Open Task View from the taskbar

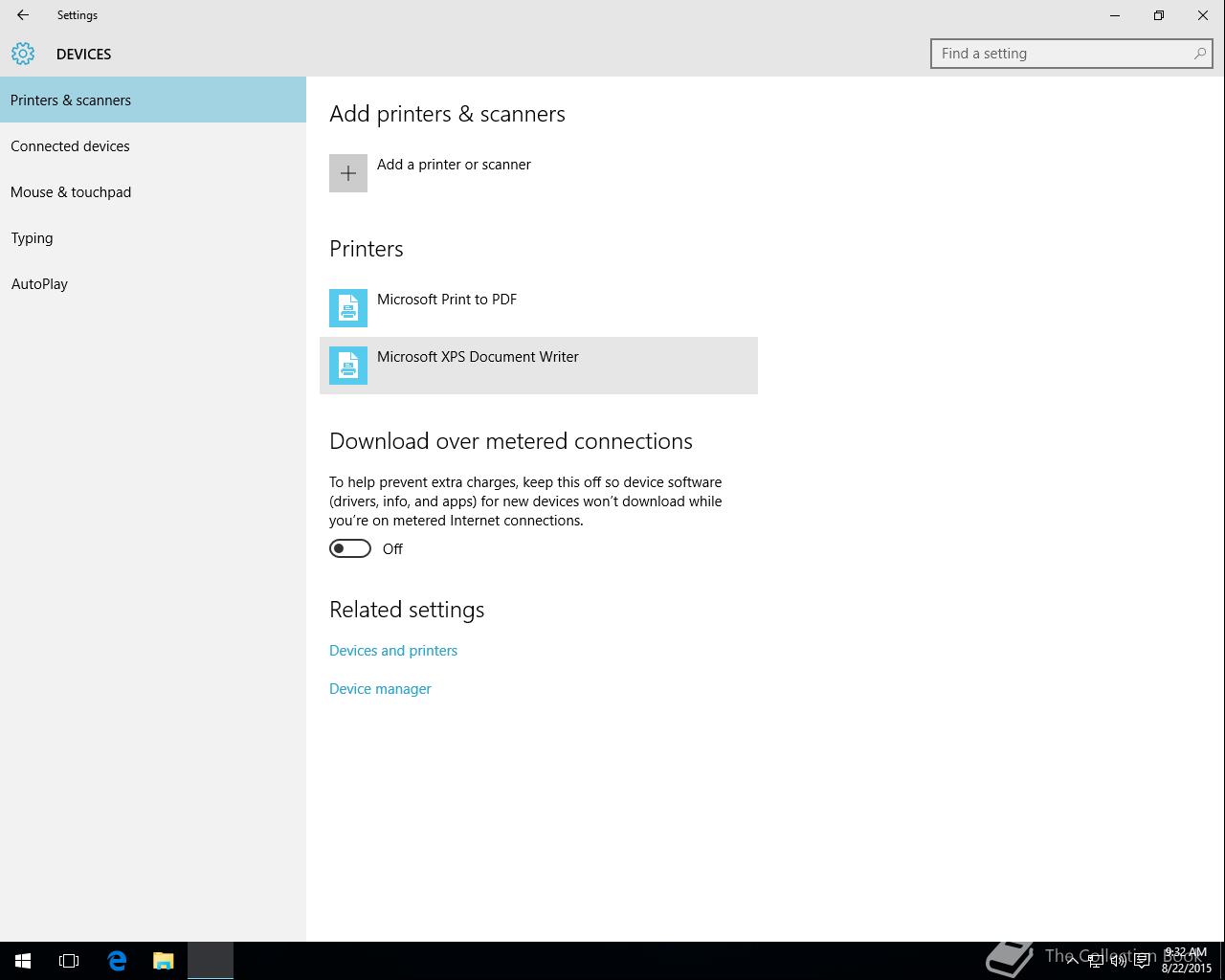click(69, 961)
